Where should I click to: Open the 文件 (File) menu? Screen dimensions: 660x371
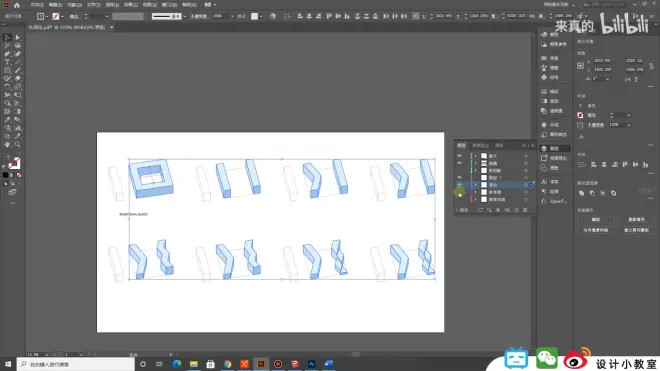[37, 5]
